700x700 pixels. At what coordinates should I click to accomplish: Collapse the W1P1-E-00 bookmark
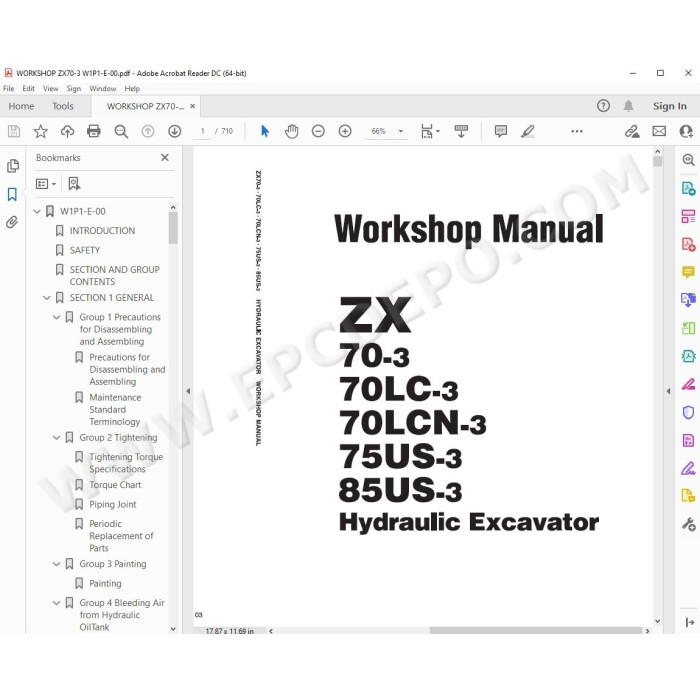[37, 211]
